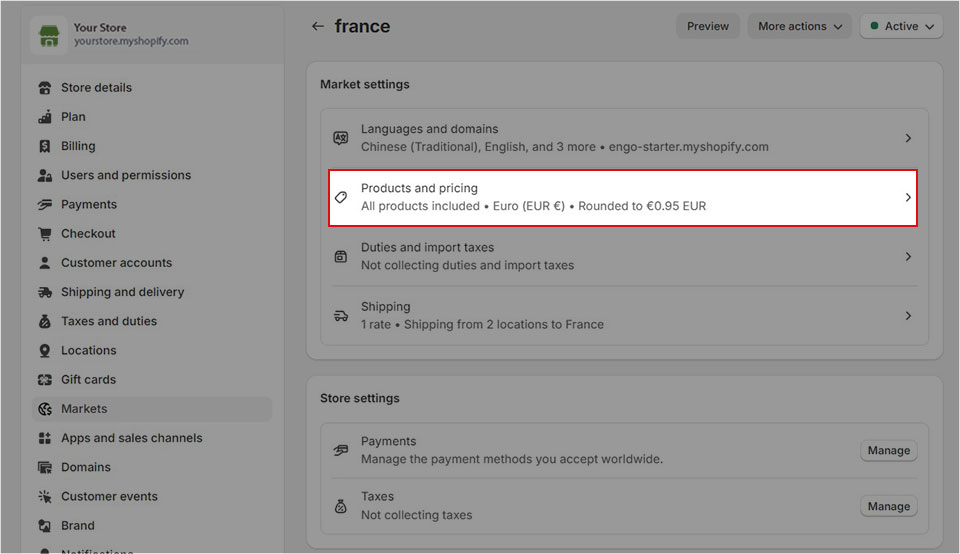Select Apps and sales channels

point(152,438)
